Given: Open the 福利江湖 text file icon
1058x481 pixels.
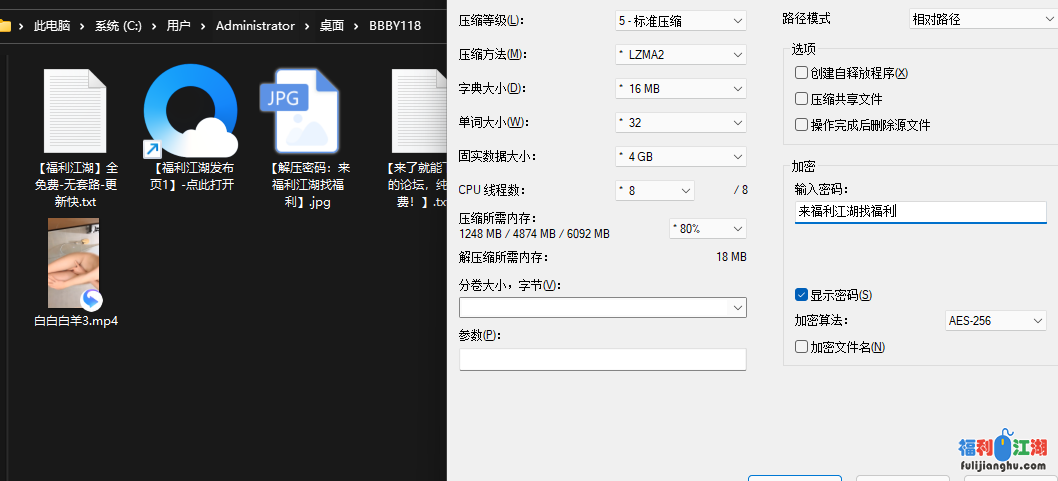Looking at the screenshot, I should pyautogui.click(x=75, y=109).
